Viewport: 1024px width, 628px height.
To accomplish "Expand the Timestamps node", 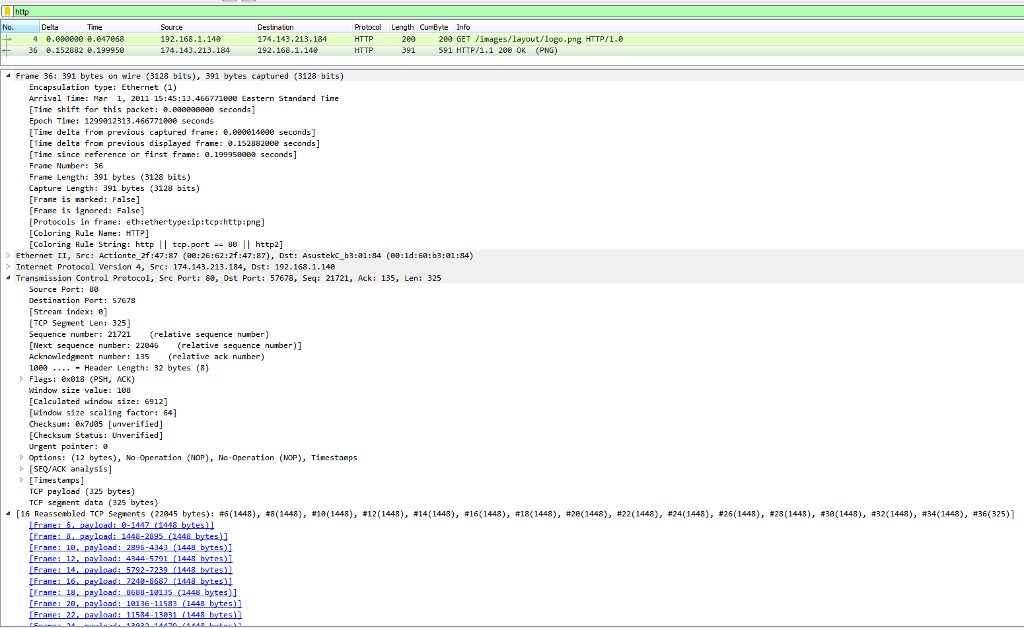I will click(19, 480).
